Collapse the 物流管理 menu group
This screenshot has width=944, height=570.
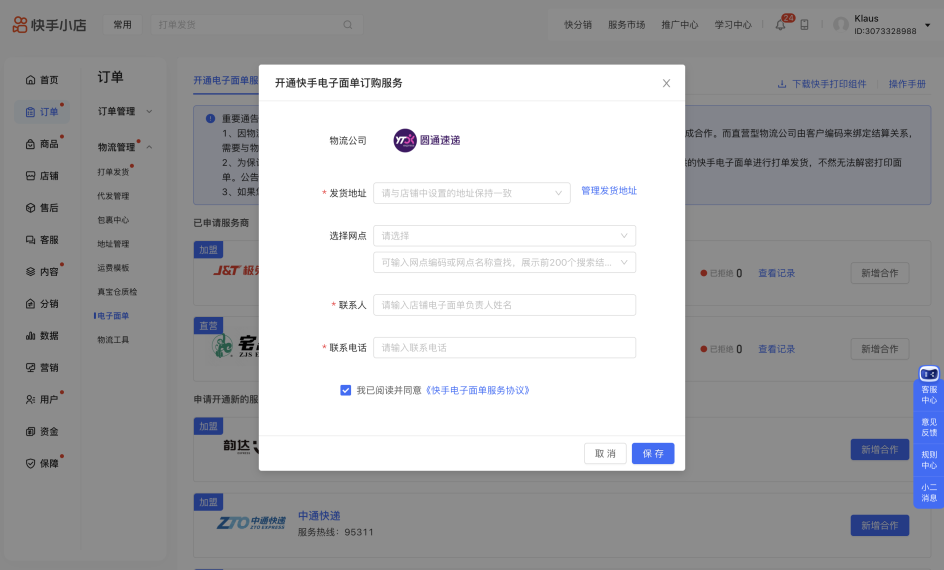[x=149, y=148]
